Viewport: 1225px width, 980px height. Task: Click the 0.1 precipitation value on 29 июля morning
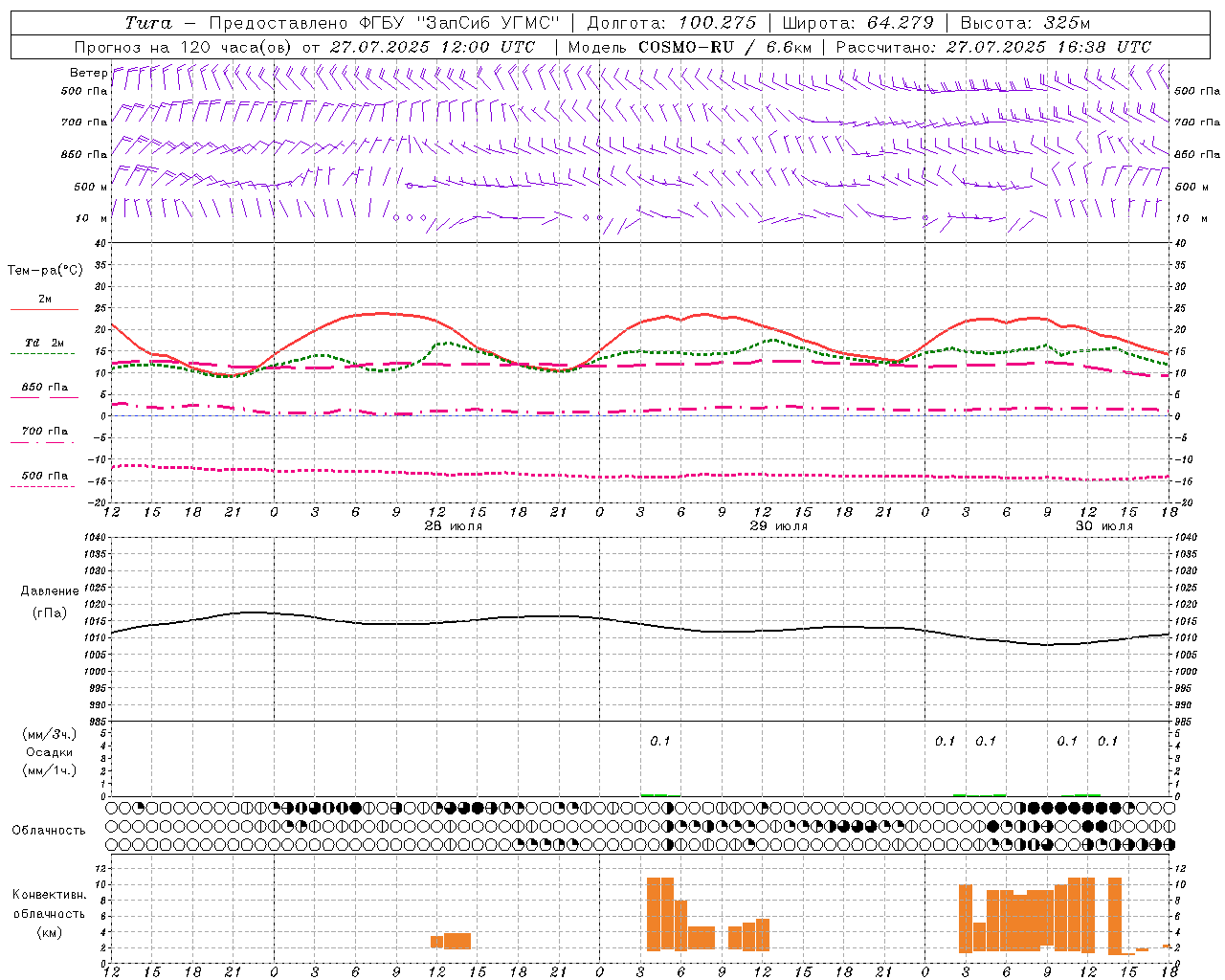[x=660, y=742]
